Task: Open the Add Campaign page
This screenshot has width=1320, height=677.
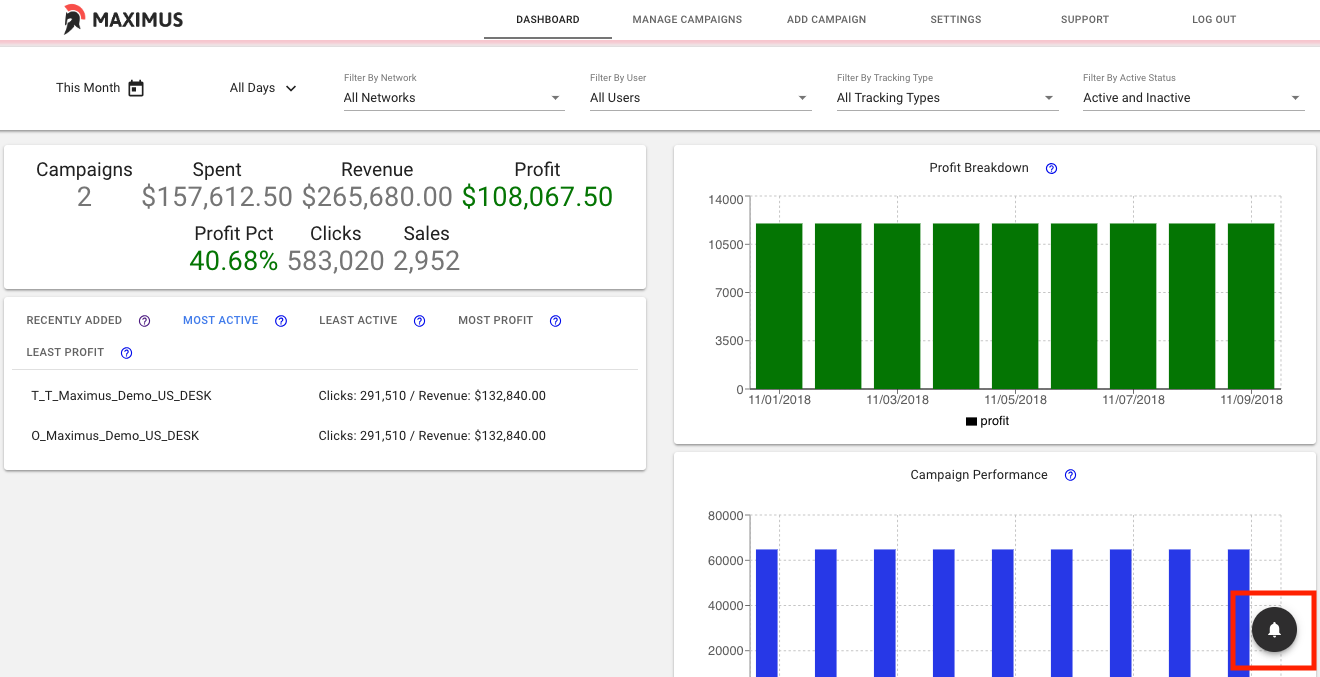Action: [827, 20]
